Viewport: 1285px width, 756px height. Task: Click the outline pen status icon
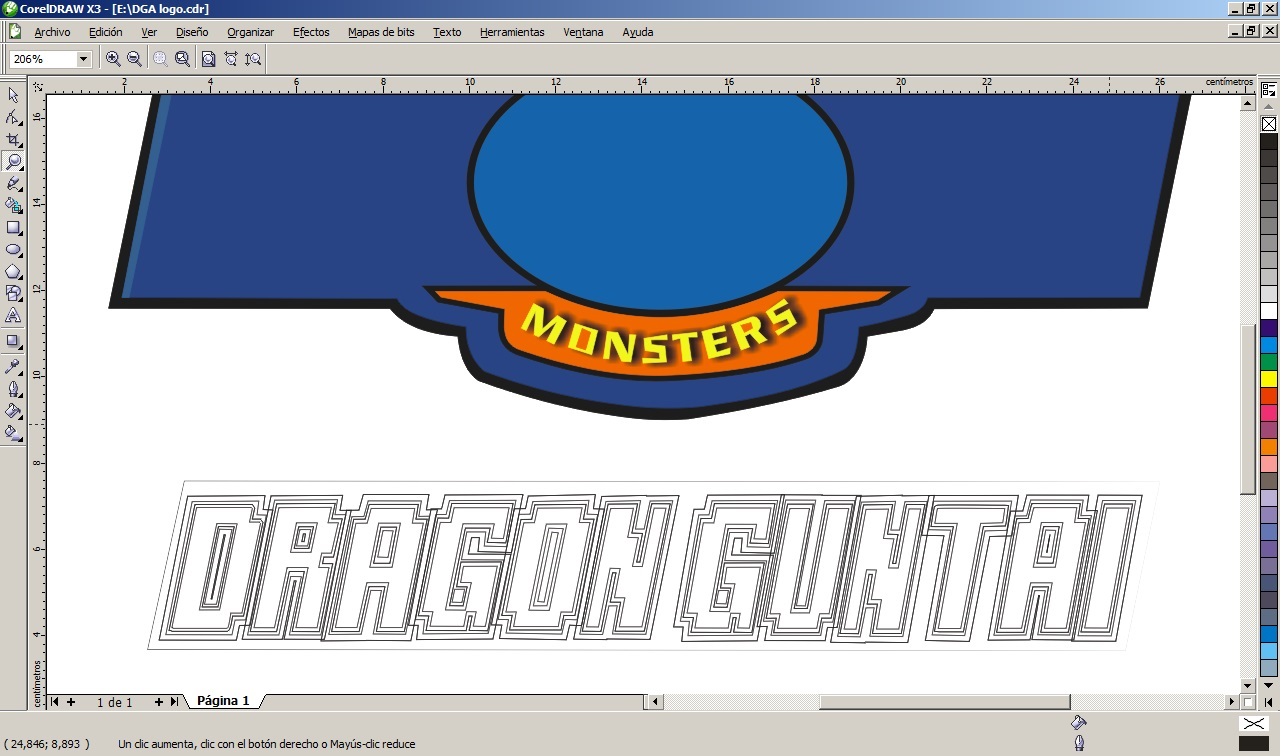coord(1079,743)
